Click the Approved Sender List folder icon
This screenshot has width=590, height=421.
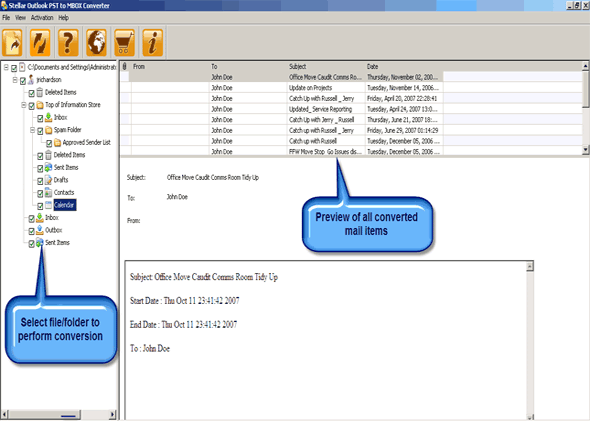57,143
